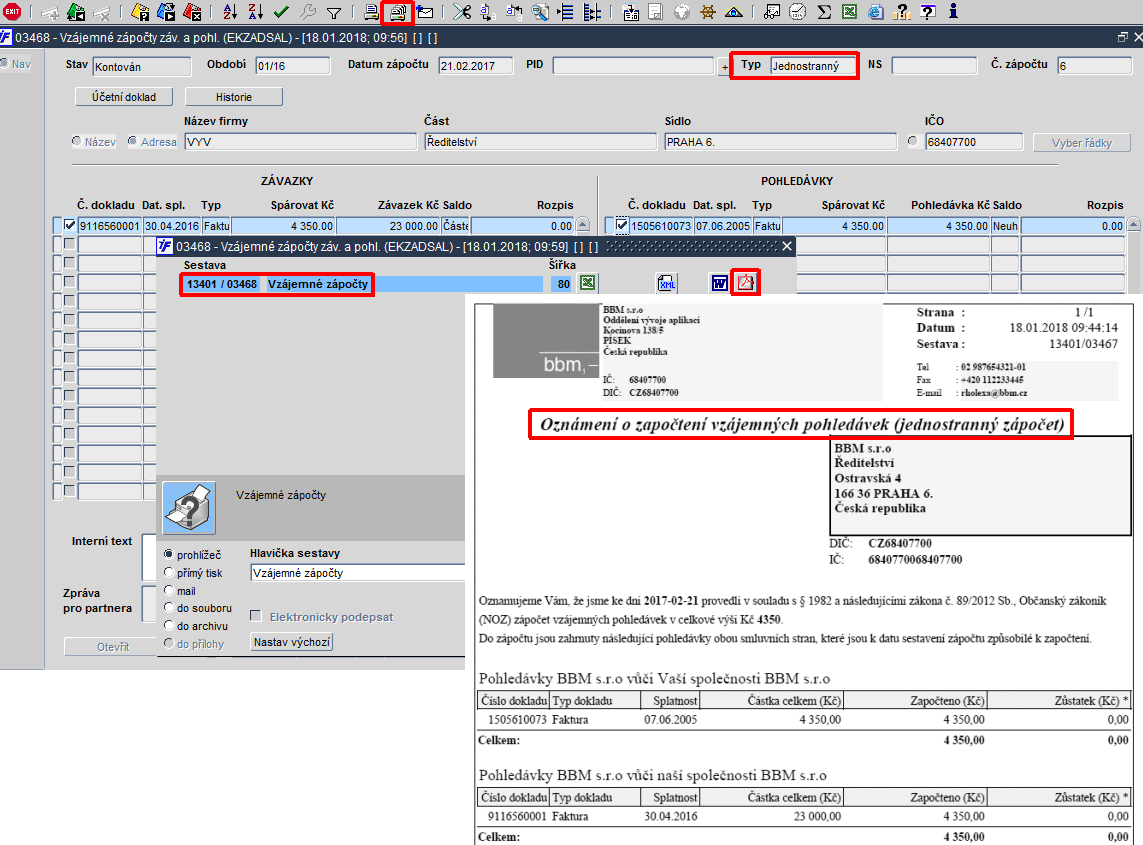
Task: Select the 'přímý tisk' radio option
Action: [x=169, y=572]
